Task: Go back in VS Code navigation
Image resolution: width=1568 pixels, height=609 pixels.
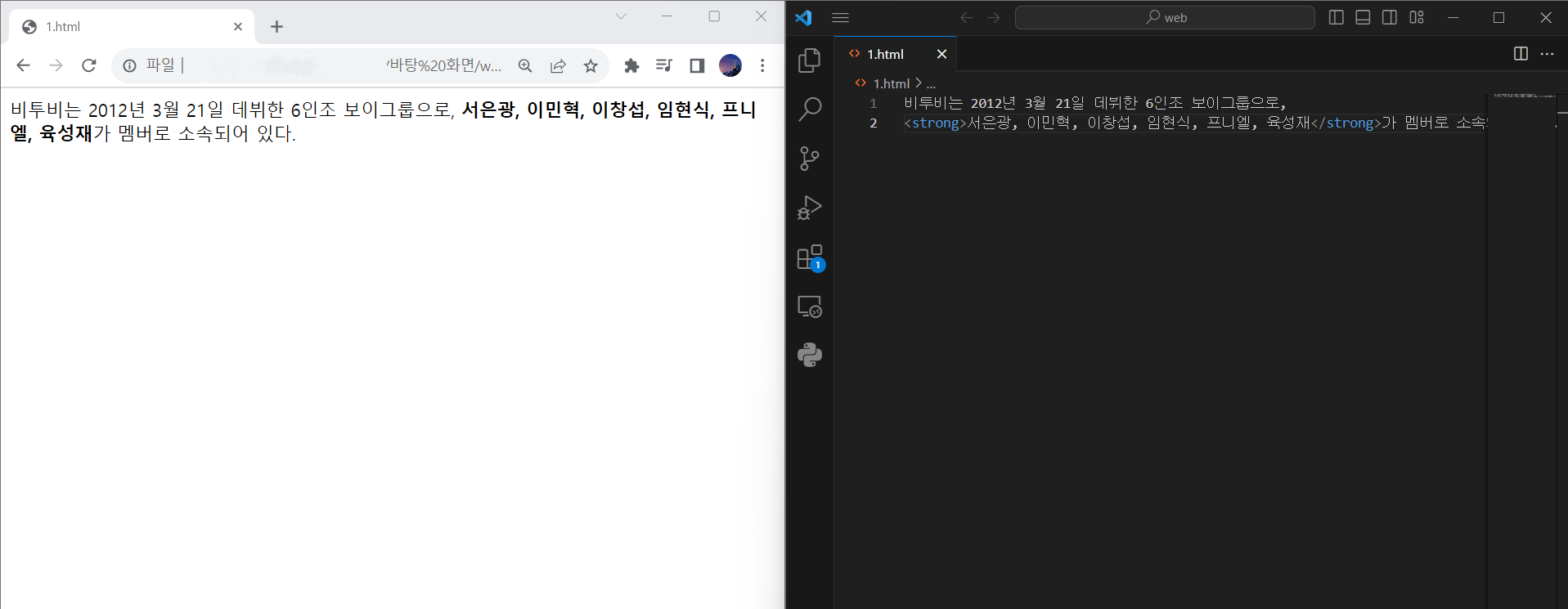Action: click(x=966, y=17)
